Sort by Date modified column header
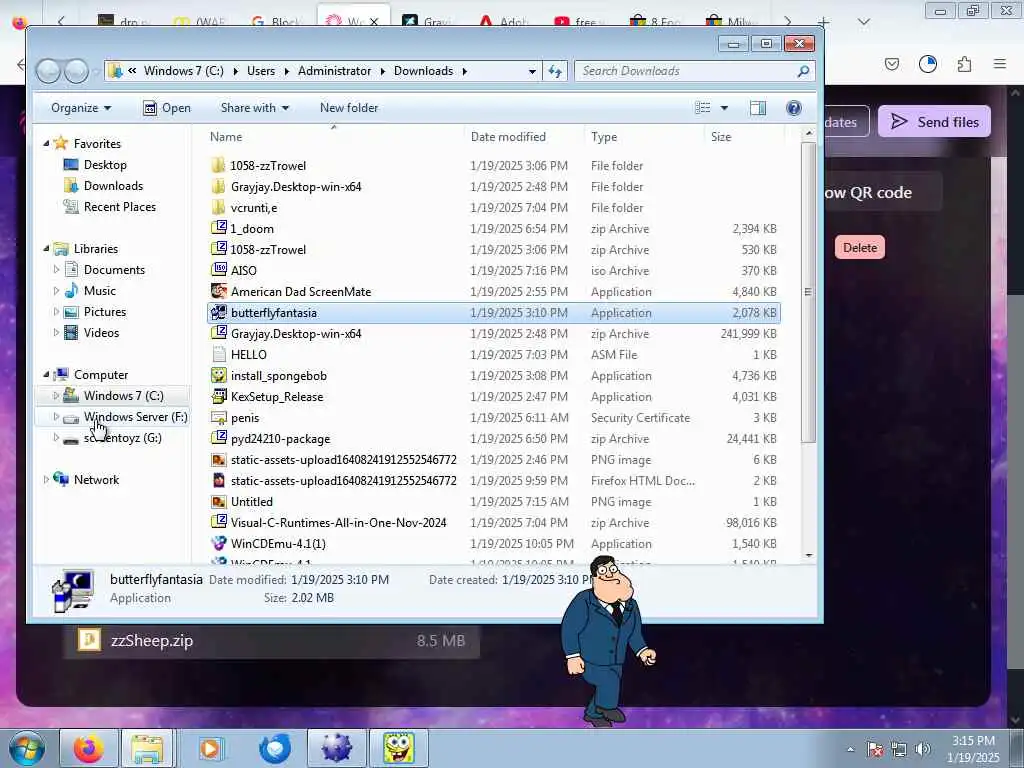The image size is (1024, 768). [x=508, y=136]
